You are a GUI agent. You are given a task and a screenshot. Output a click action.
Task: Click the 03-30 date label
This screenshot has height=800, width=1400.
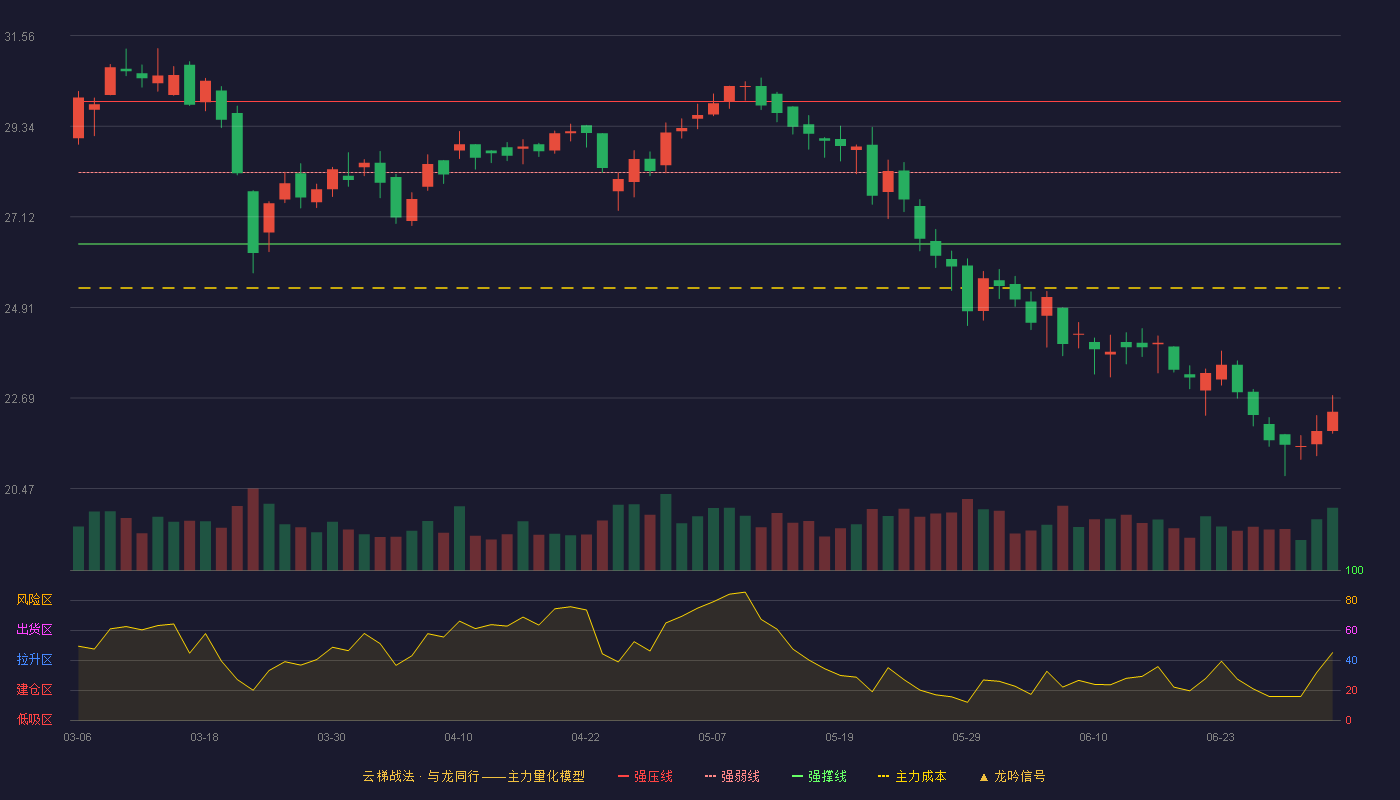(x=331, y=737)
